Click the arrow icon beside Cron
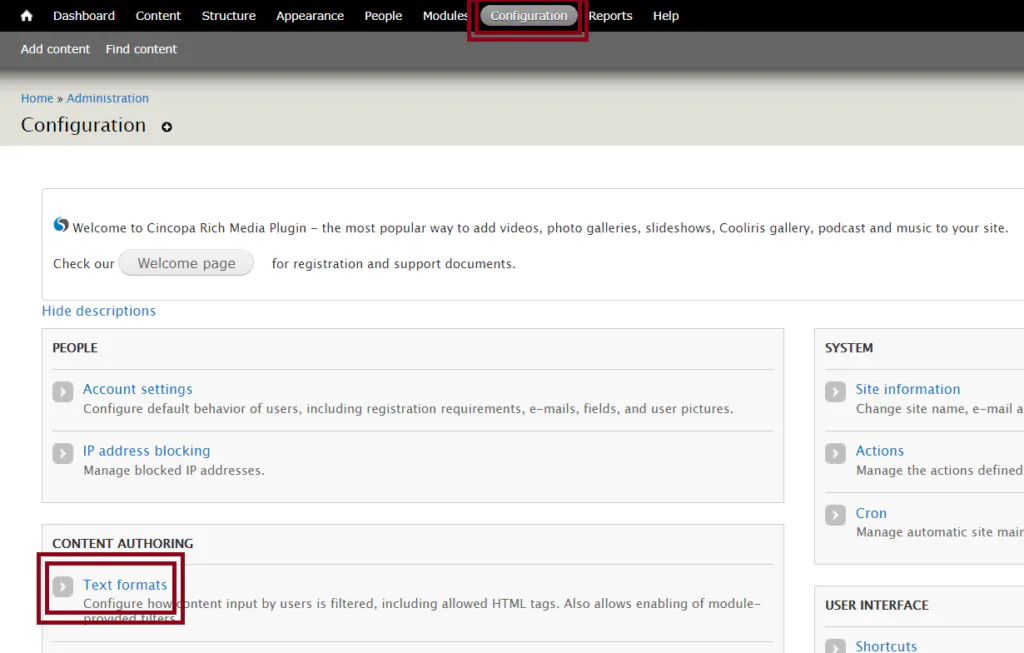This screenshot has height=653, width=1024. (x=835, y=515)
